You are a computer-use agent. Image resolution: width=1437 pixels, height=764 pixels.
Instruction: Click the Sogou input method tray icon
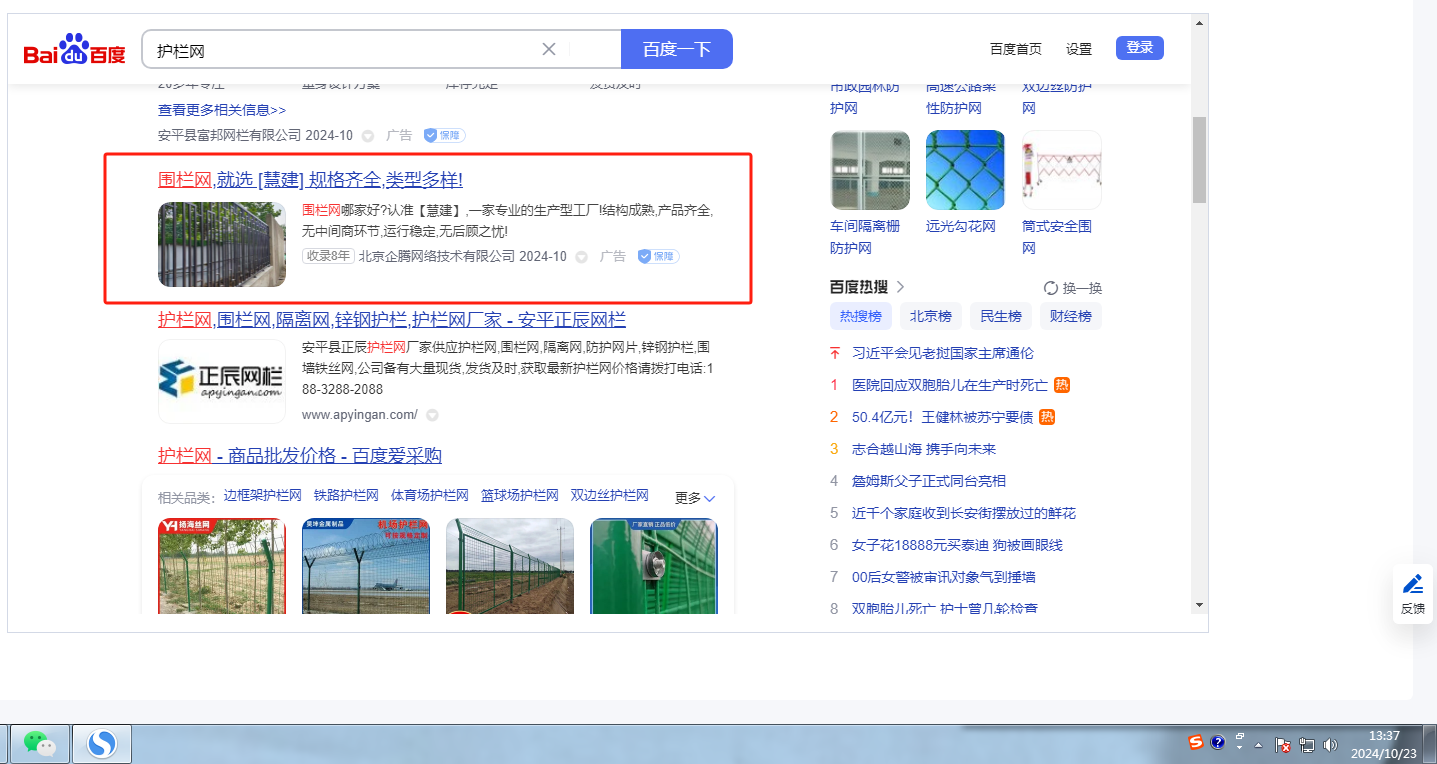click(x=1195, y=742)
